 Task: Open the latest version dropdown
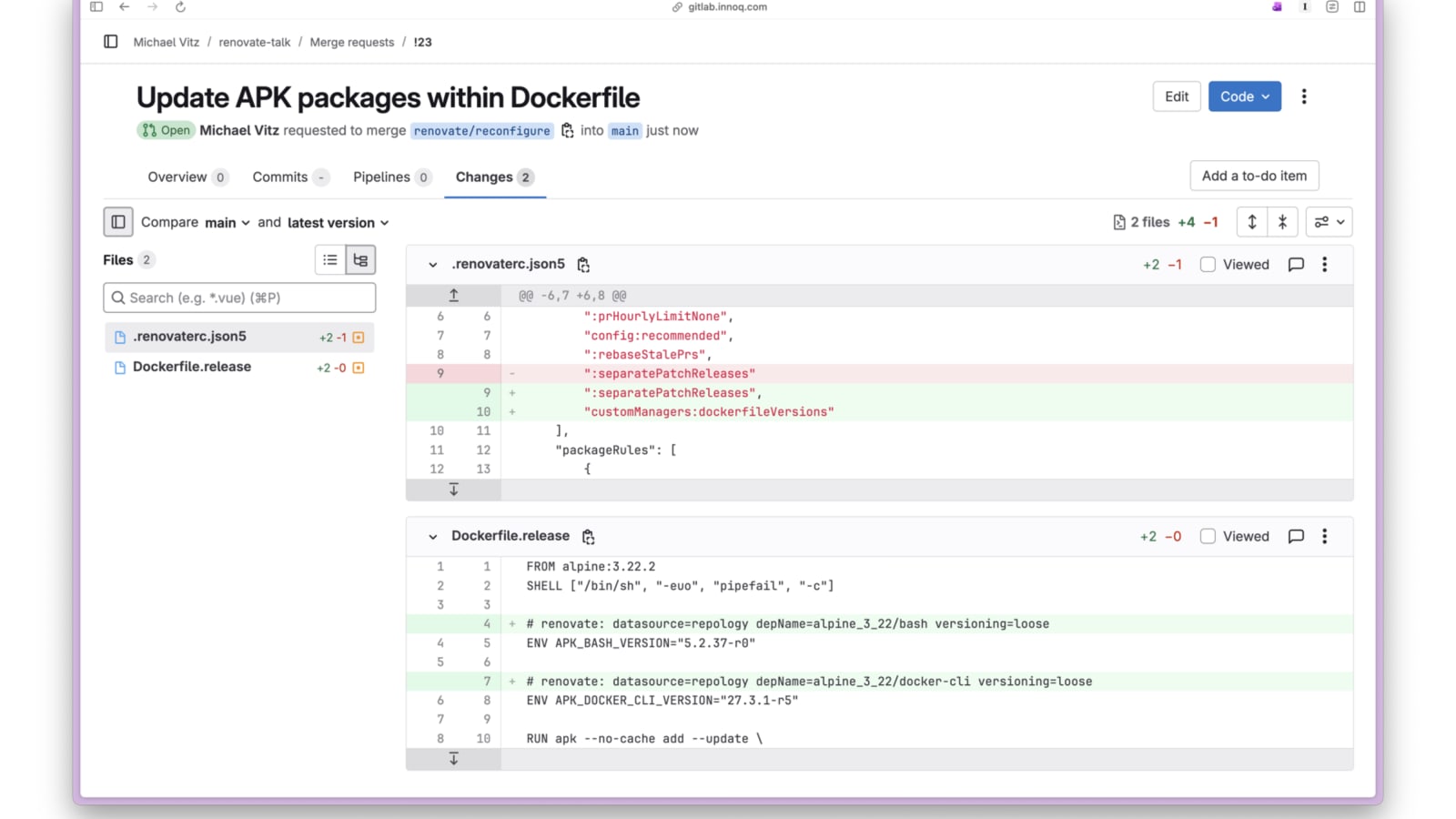tap(339, 223)
